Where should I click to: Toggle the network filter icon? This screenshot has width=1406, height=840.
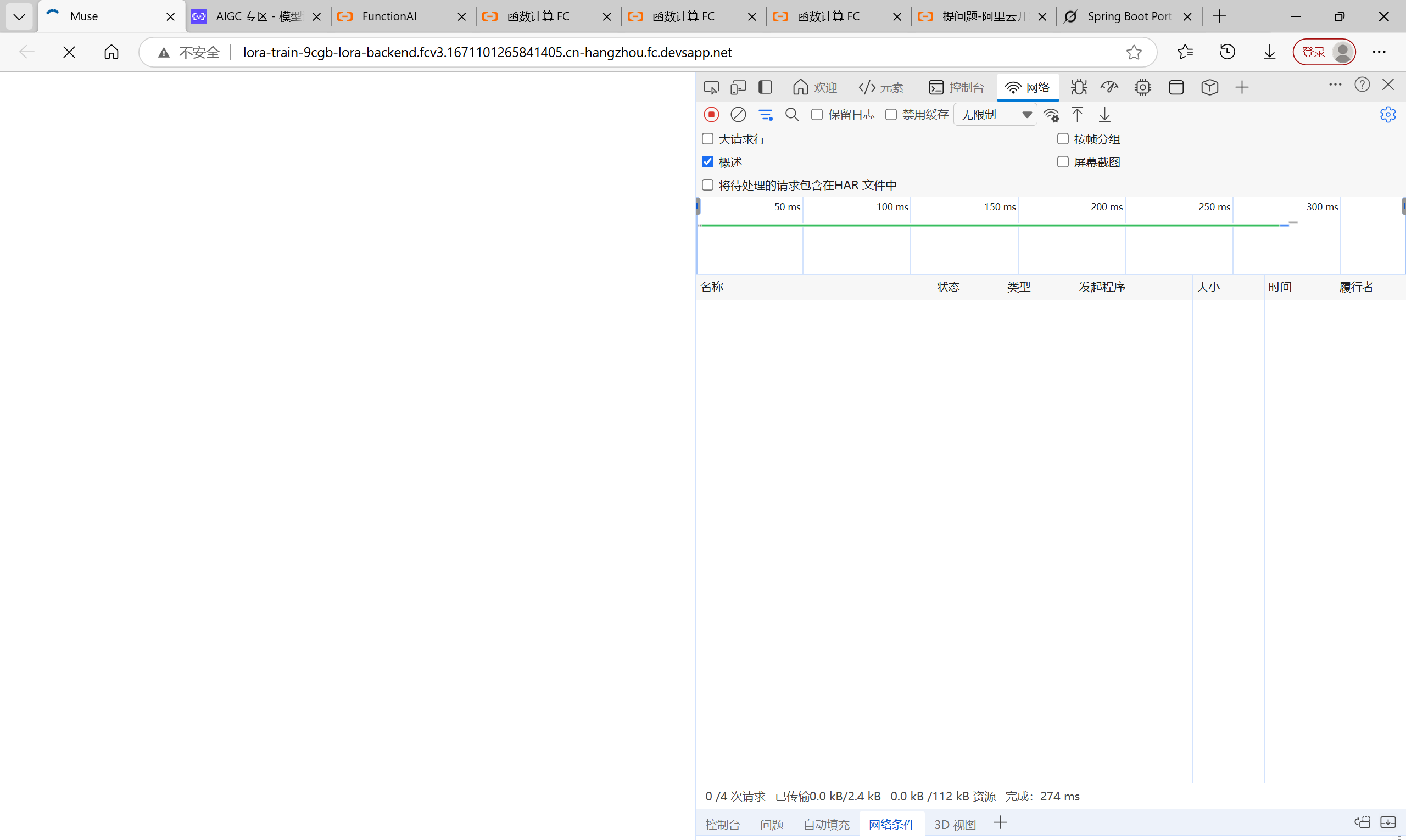point(766,115)
